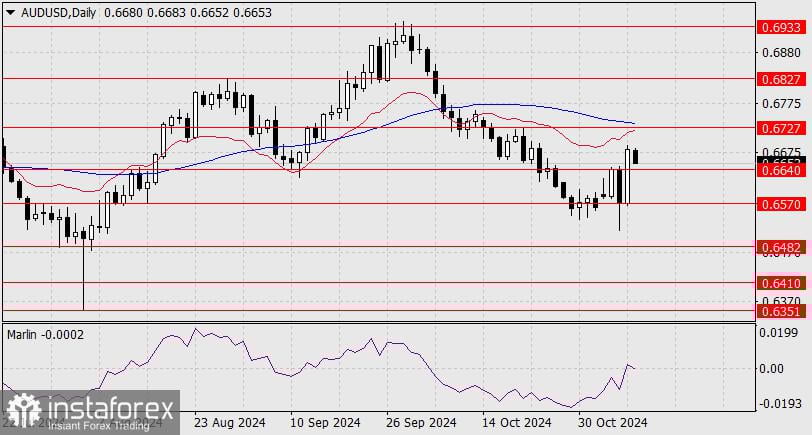
Task: Click the 10 Sep 2024 date label
Action: 325,422
